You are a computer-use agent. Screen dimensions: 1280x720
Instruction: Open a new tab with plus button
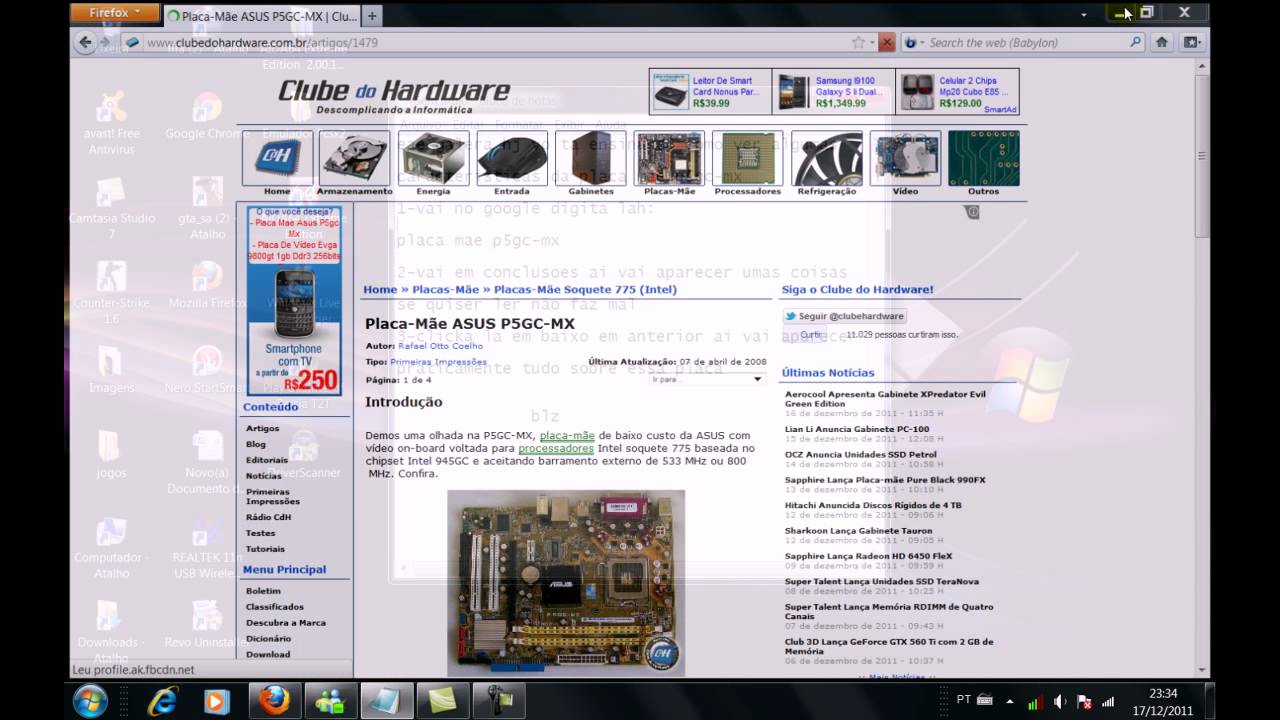point(372,15)
